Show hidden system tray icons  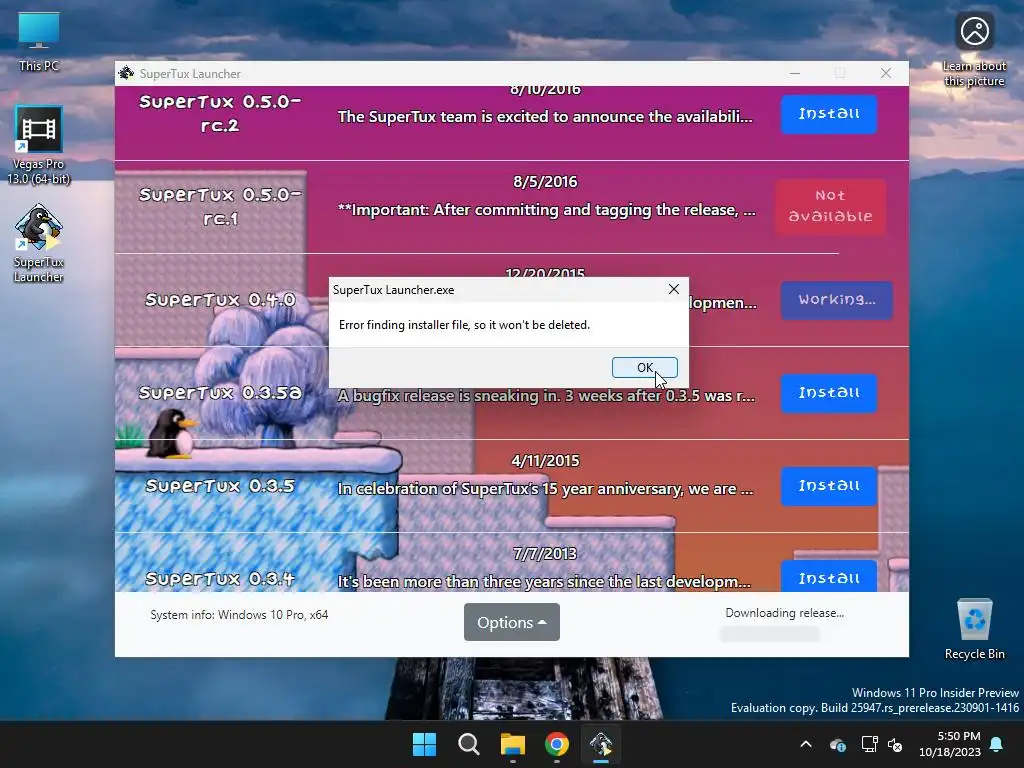click(x=806, y=744)
